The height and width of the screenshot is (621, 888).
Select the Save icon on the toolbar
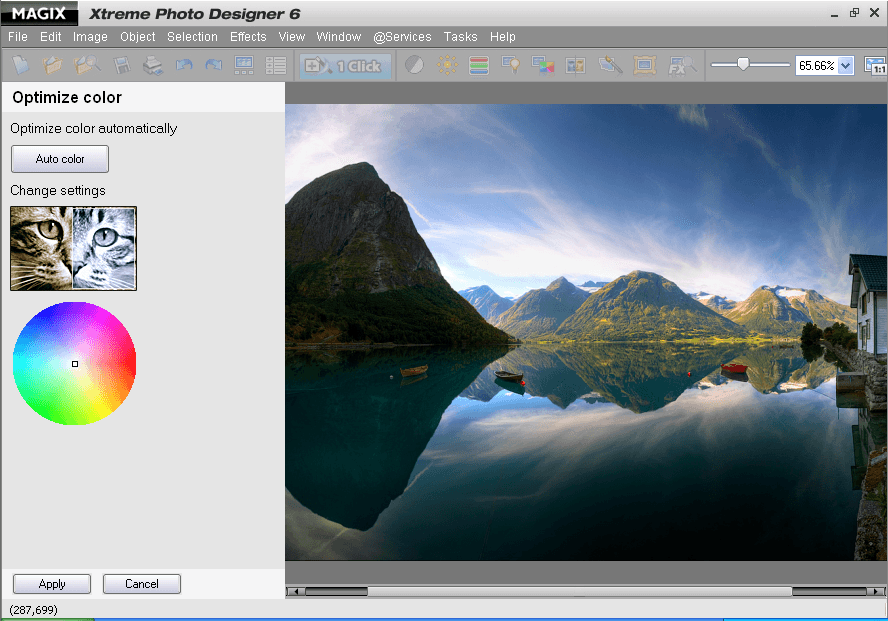pos(120,64)
